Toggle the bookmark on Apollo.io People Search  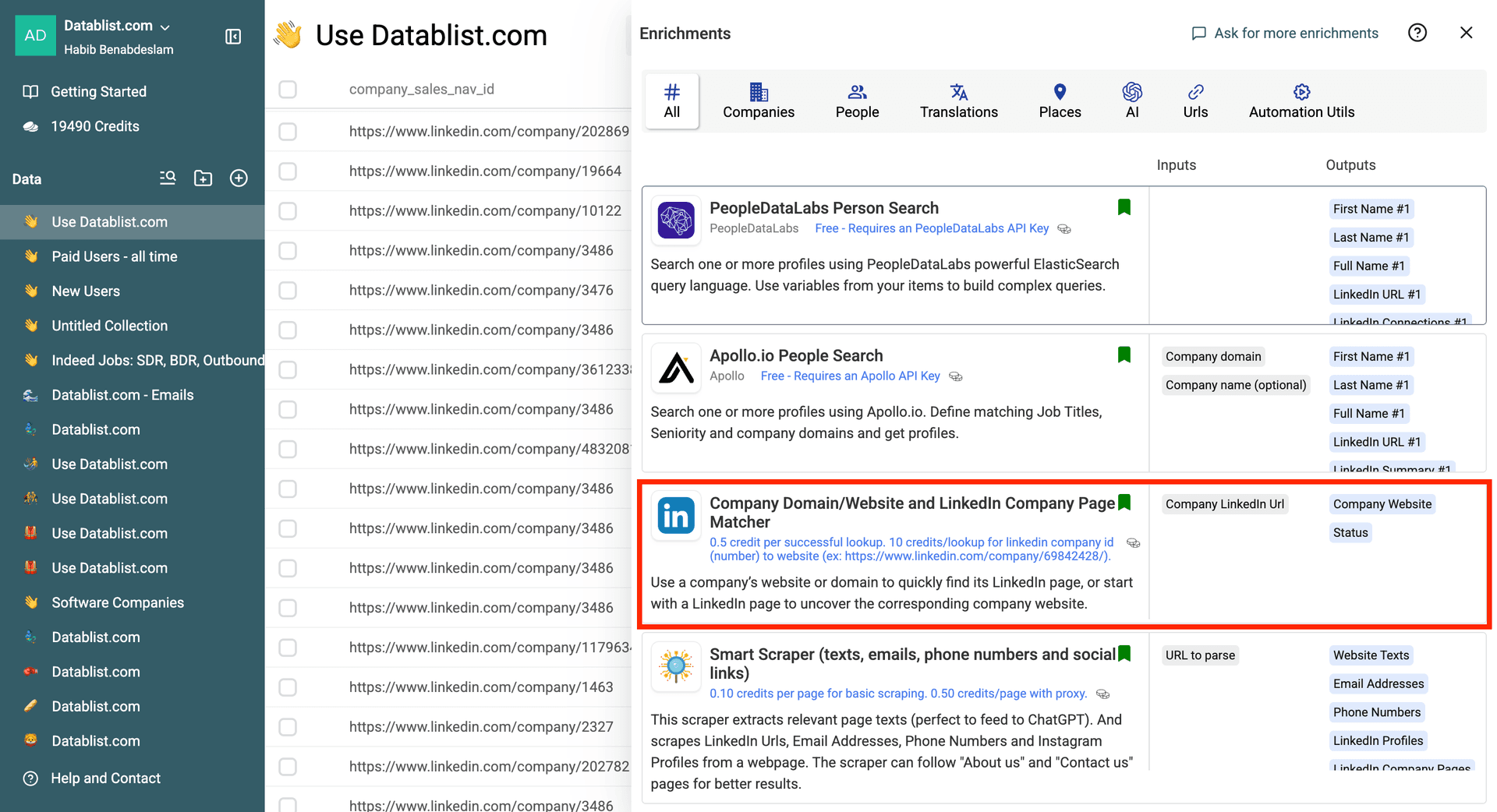(1124, 355)
